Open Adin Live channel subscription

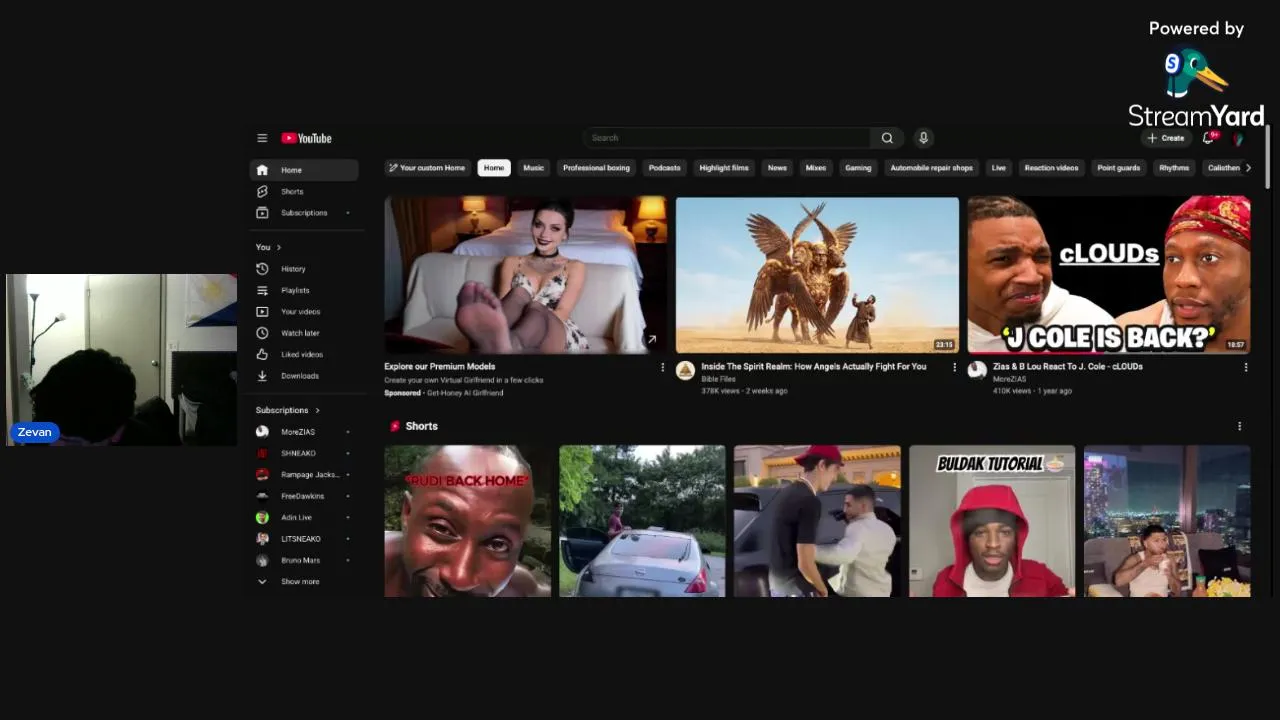tap(304, 518)
